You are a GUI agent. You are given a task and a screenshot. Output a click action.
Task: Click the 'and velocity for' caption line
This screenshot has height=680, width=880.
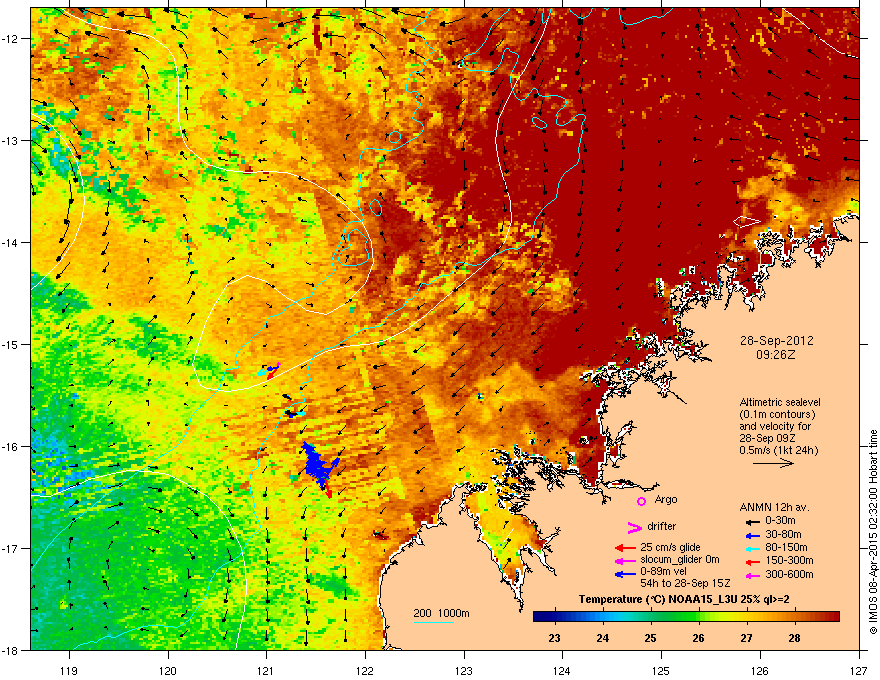pos(774,426)
